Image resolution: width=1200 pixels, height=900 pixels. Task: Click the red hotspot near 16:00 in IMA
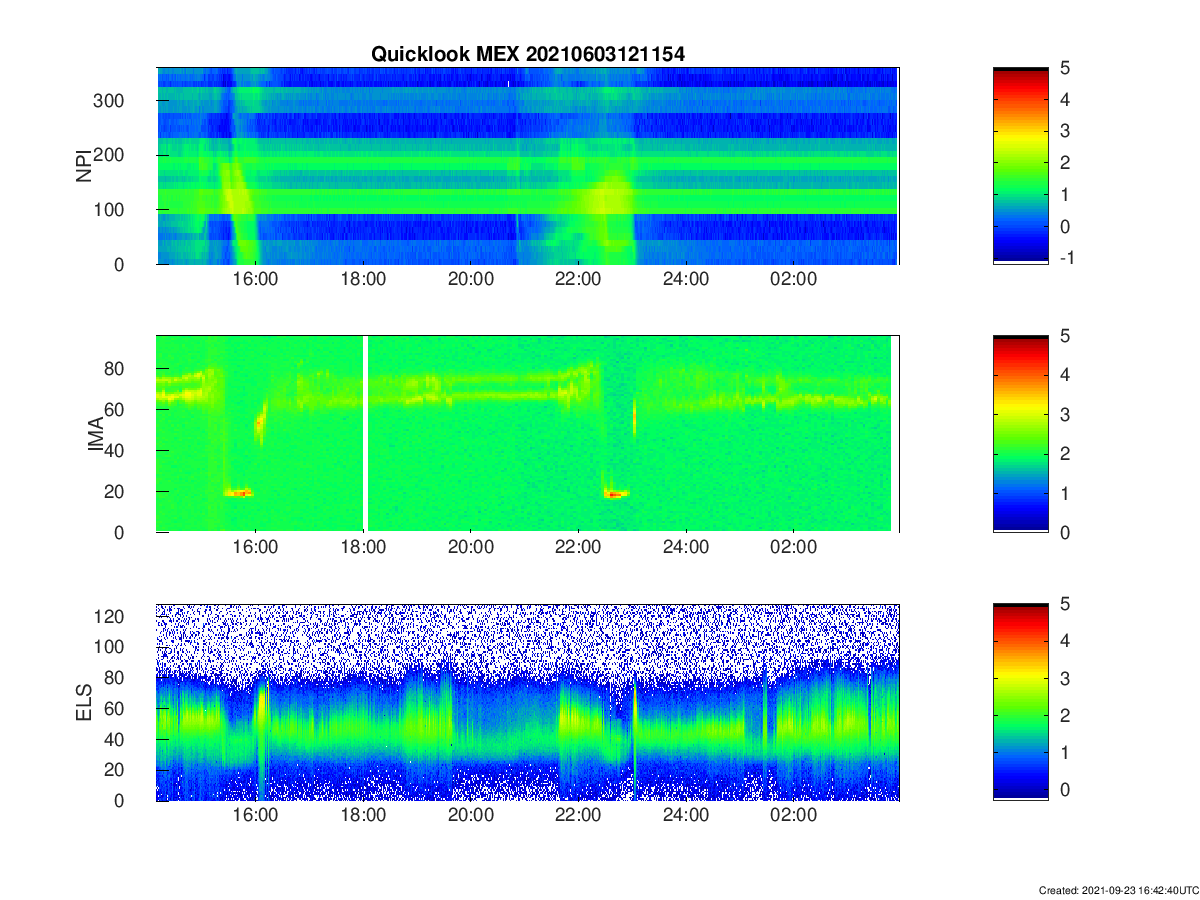tap(238, 492)
